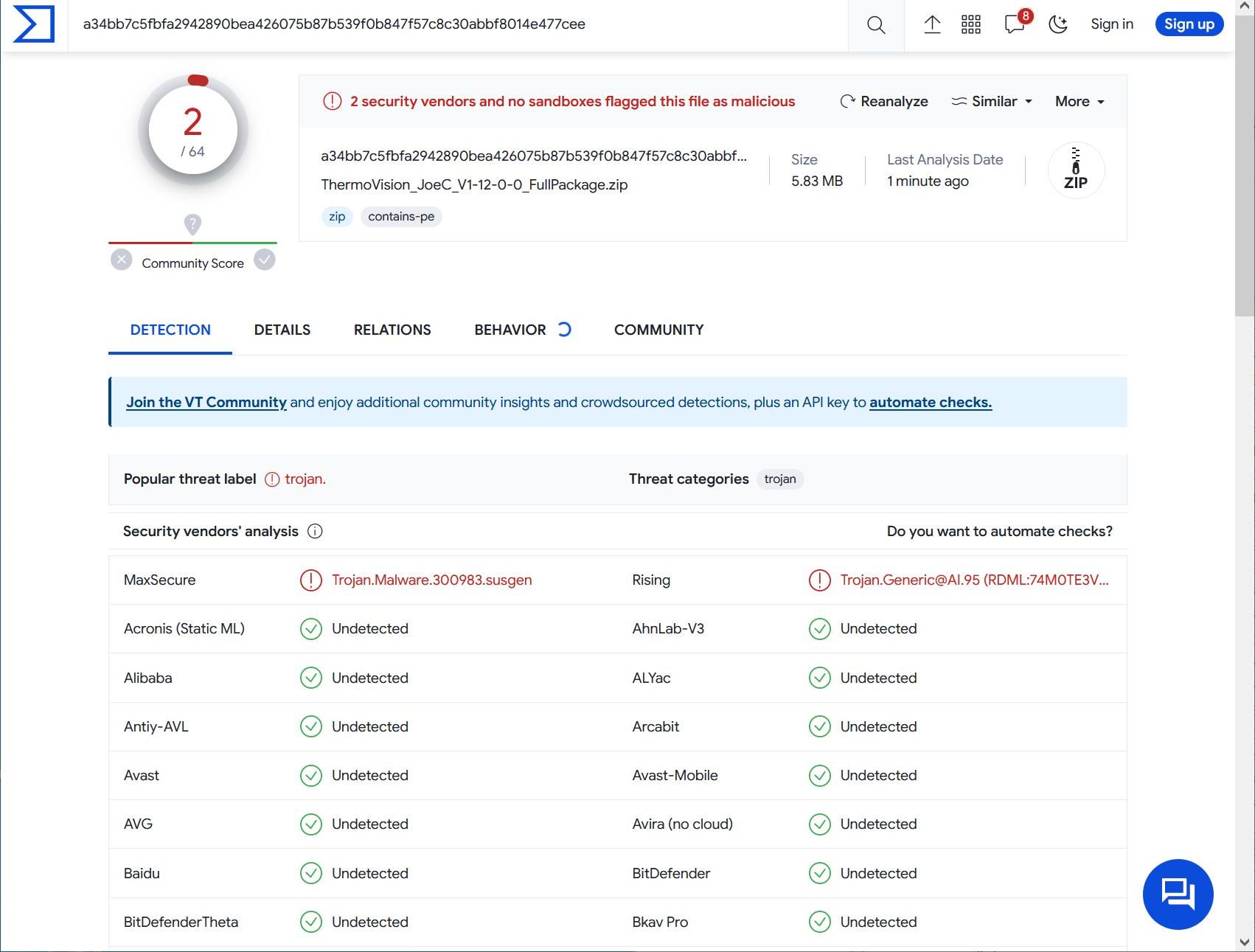Image resolution: width=1255 pixels, height=952 pixels.
Task: Click the Reanalyze button
Action: tap(884, 102)
